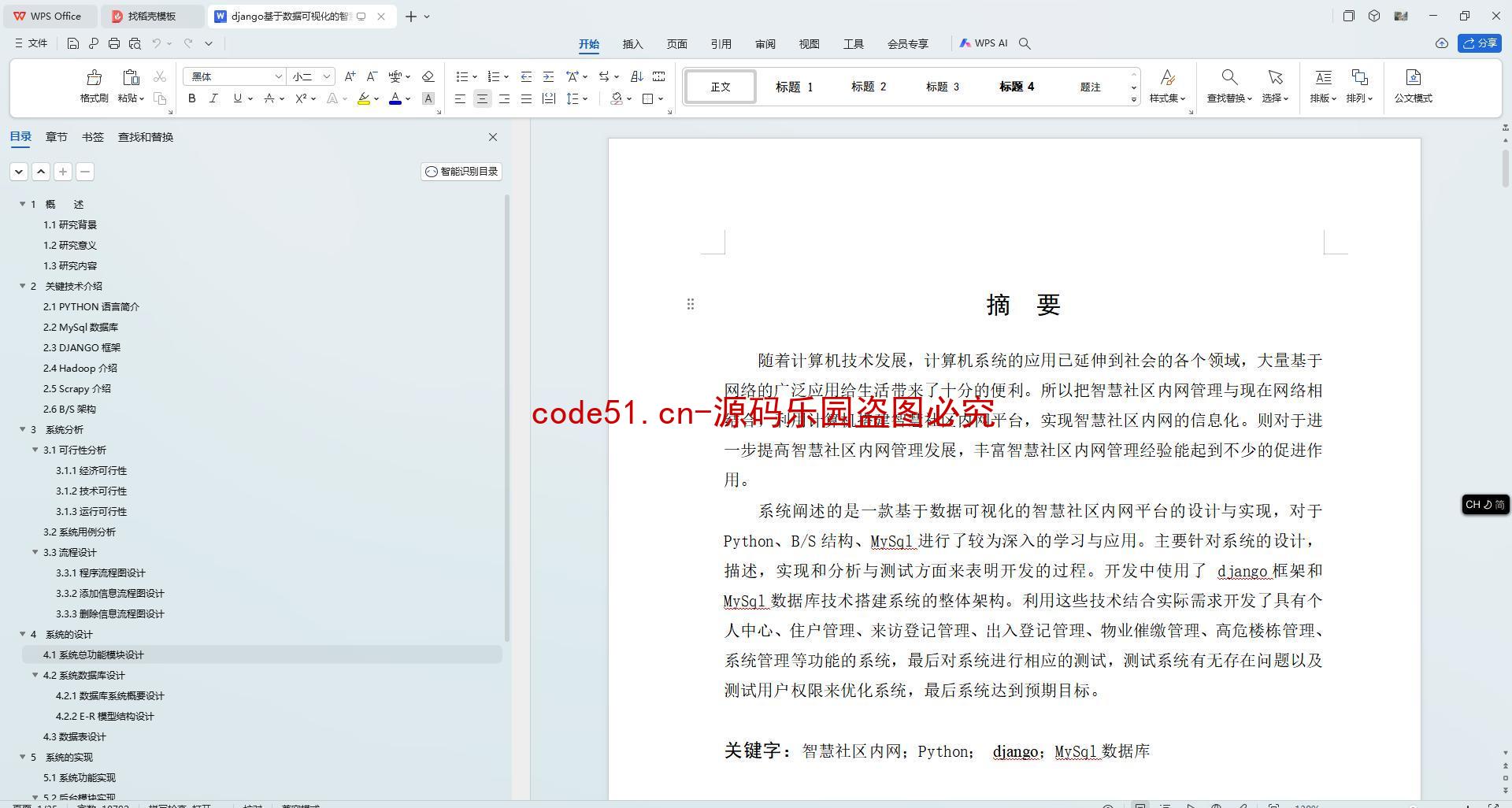The width and height of the screenshot is (1512, 808).
Task: Switch to the 视图 ribbon tab
Action: coord(809,44)
